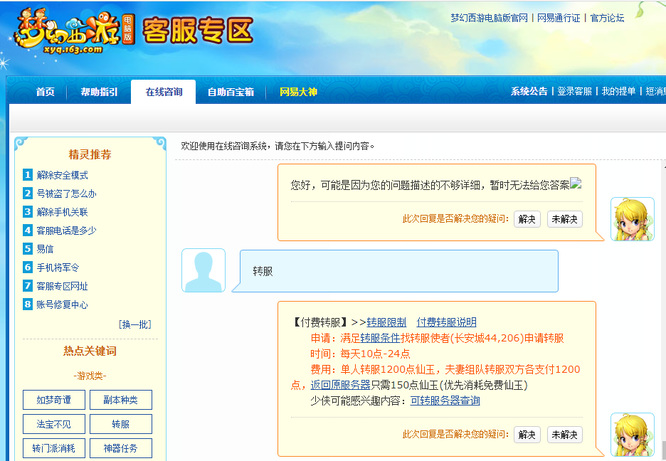Open 官方论坛 link
666x461 pixels.
coord(607,18)
